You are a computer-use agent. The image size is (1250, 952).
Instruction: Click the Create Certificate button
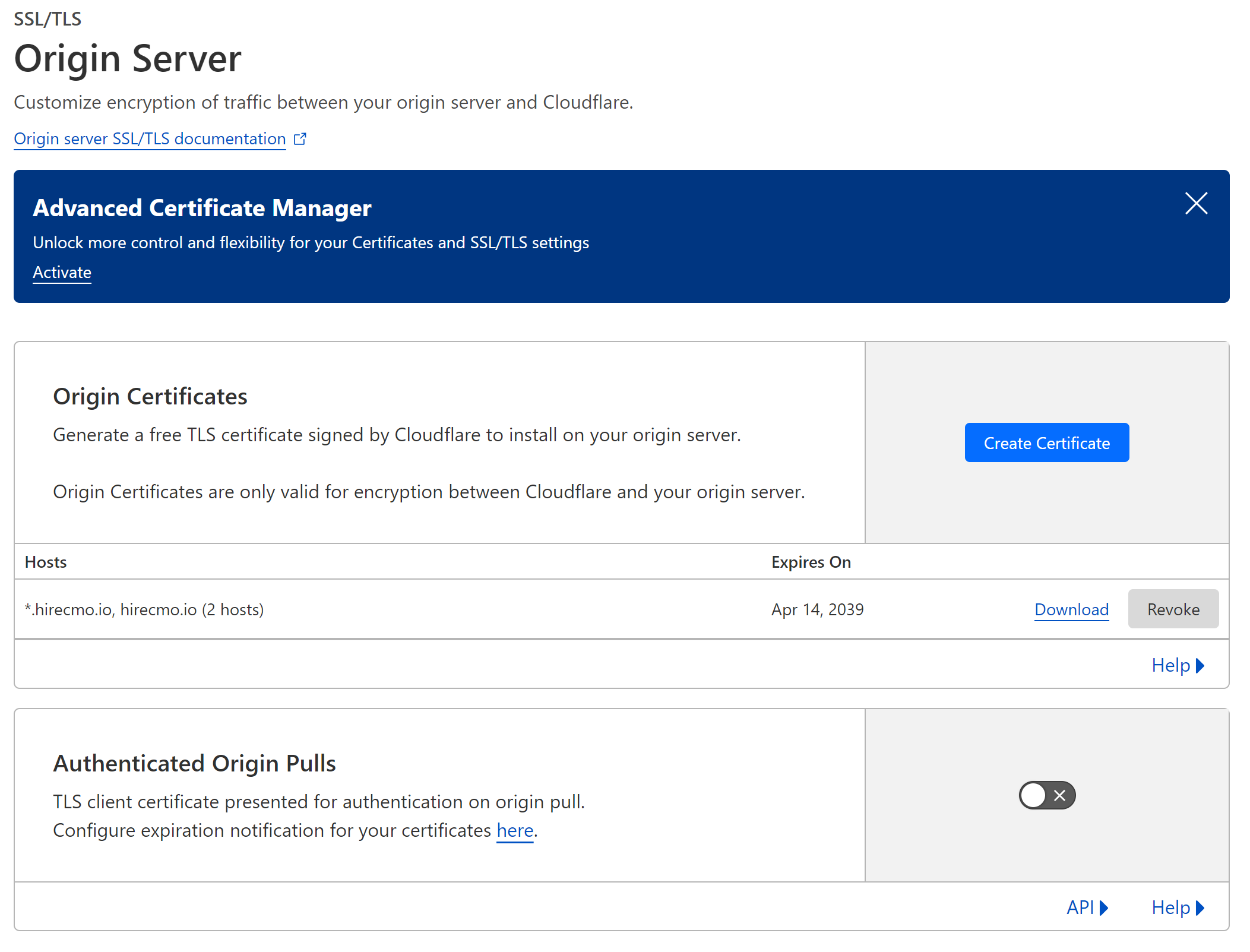(1046, 443)
